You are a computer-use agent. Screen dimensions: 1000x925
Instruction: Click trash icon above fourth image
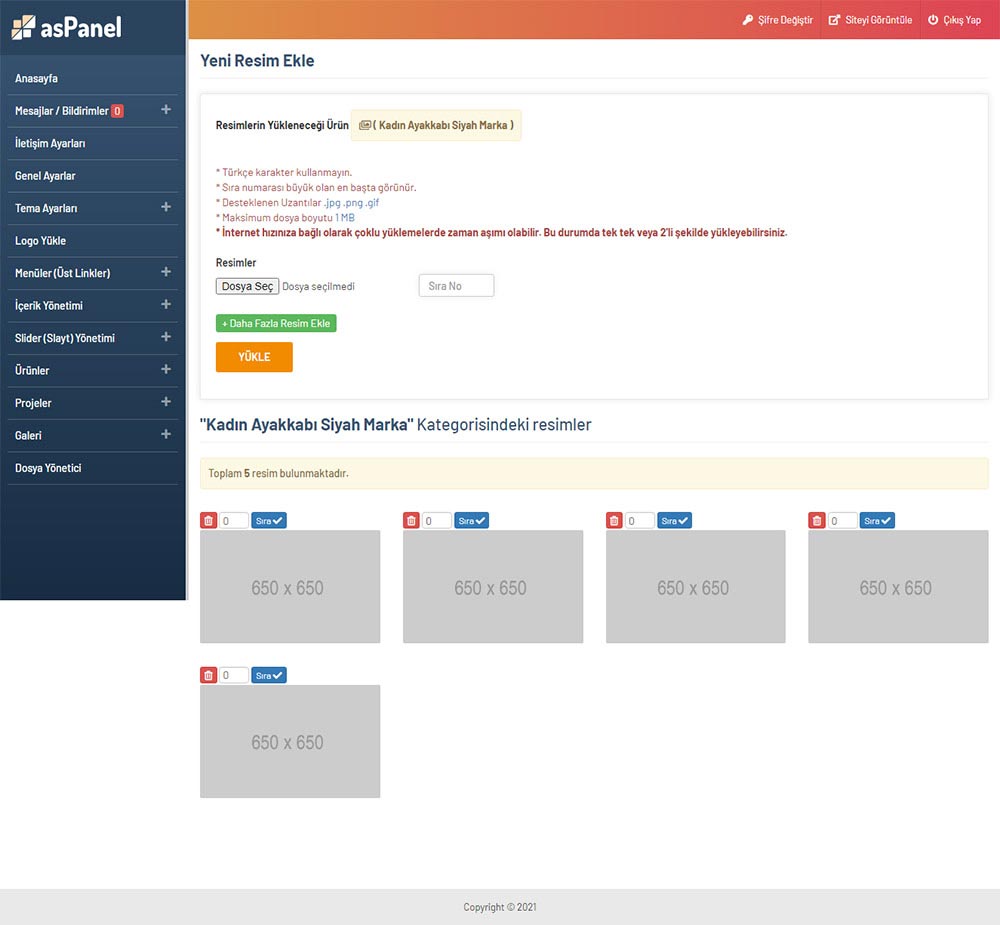tap(817, 521)
